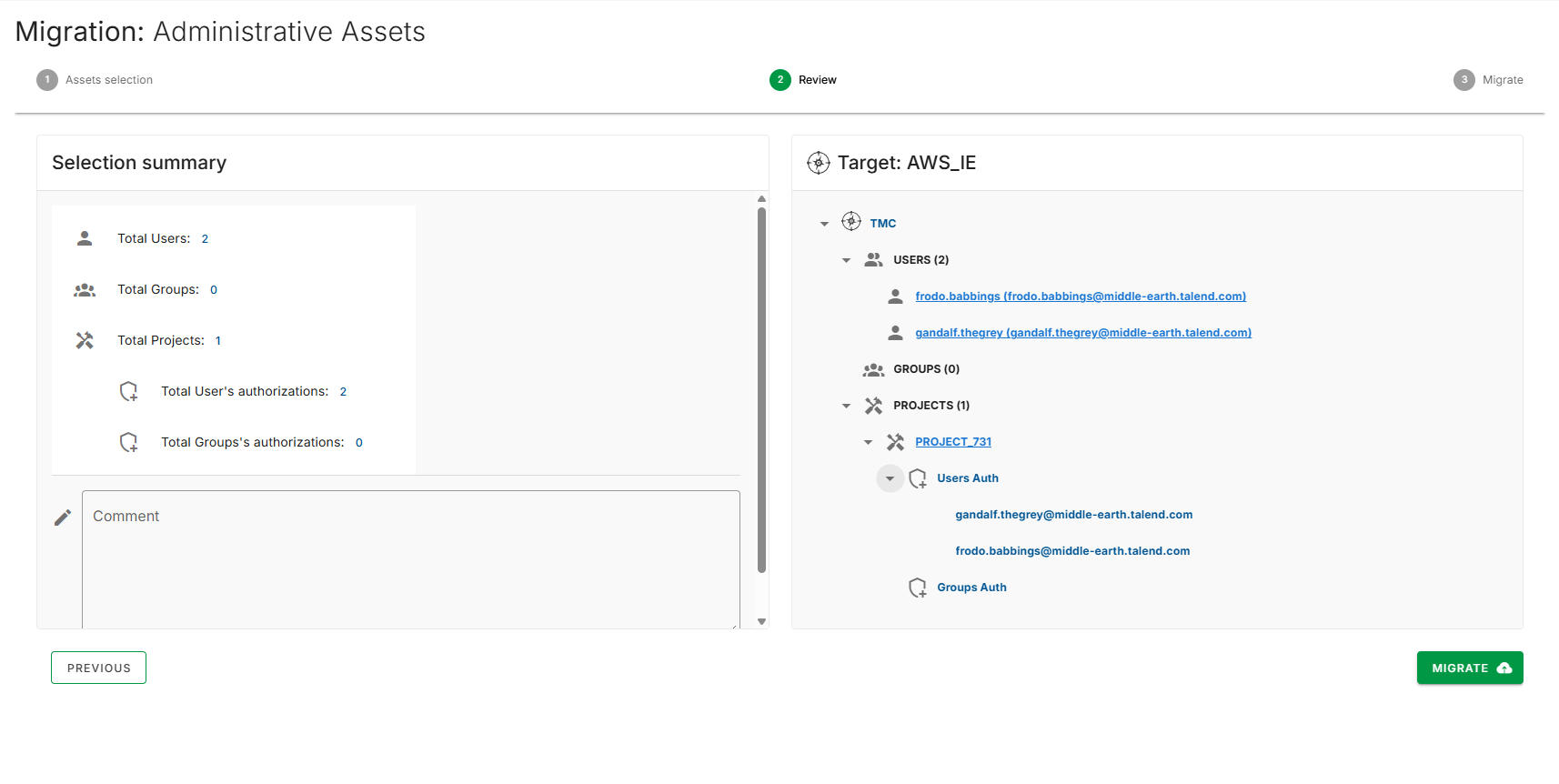Collapse the PROJECTS (1) node
This screenshot has width=1559, height=784.
pyautogui.click(x=846, y=406)
